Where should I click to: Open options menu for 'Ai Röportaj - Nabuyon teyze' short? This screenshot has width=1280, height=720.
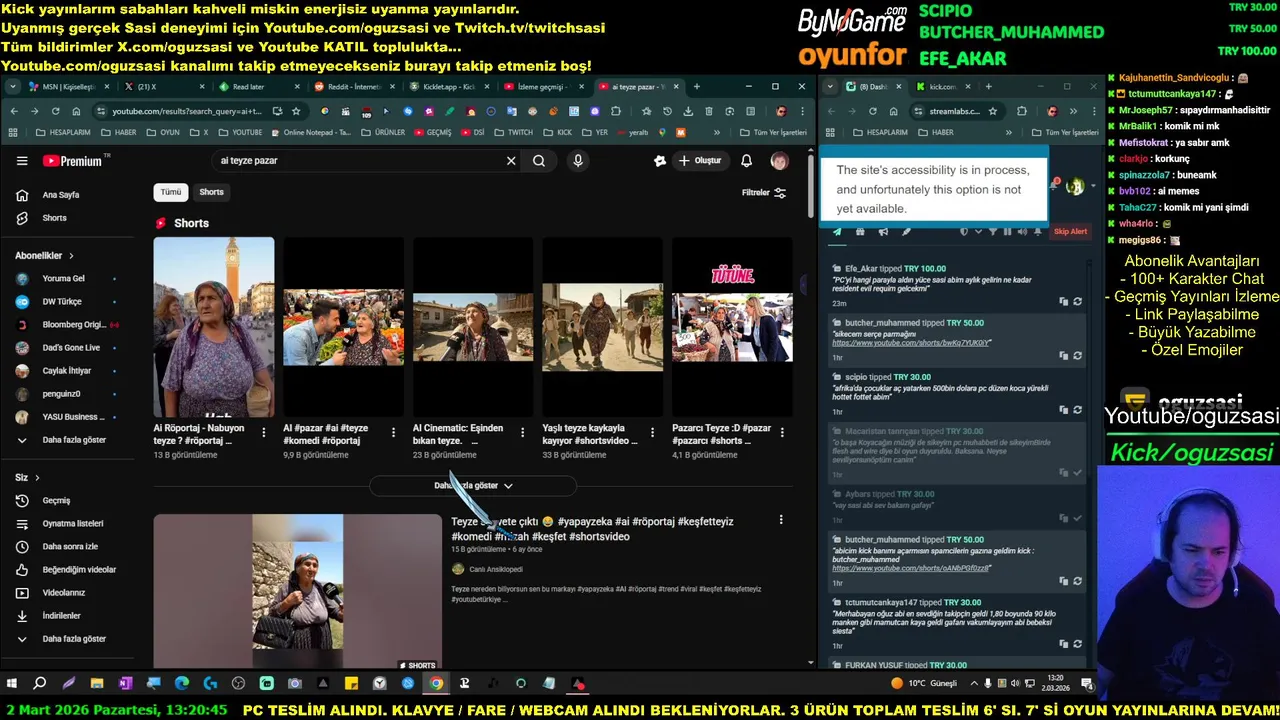[x=264, y=432]
